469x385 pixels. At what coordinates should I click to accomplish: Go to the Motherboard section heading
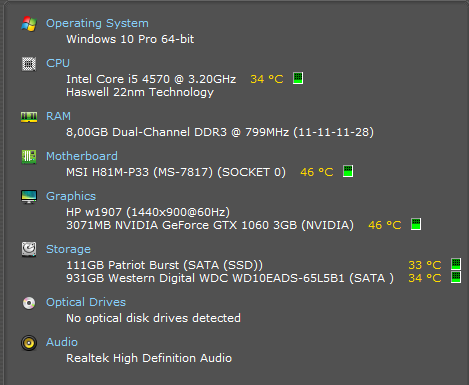(82, 156)
